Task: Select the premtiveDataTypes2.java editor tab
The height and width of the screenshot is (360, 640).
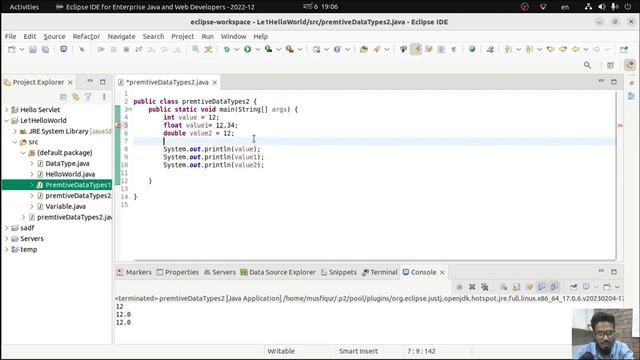Action: (167, 82)
